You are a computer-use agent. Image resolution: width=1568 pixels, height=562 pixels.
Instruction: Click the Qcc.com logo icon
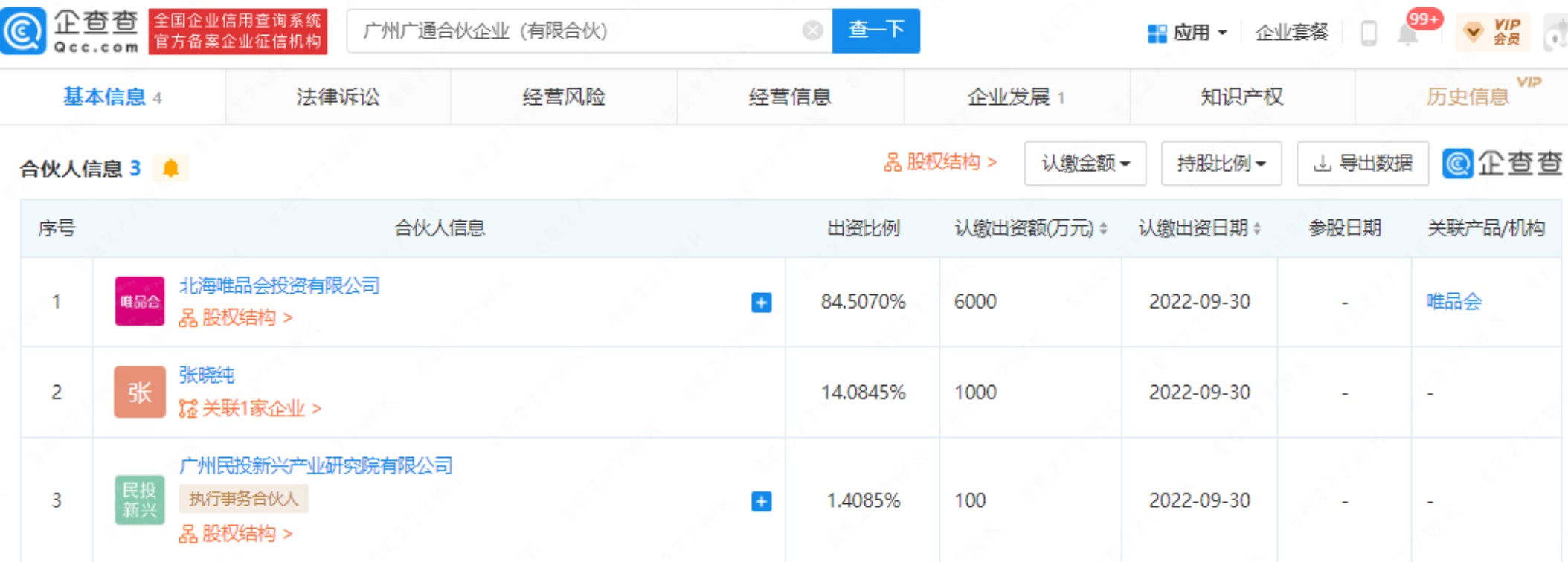pyautogui.click(x=24, y=30)
